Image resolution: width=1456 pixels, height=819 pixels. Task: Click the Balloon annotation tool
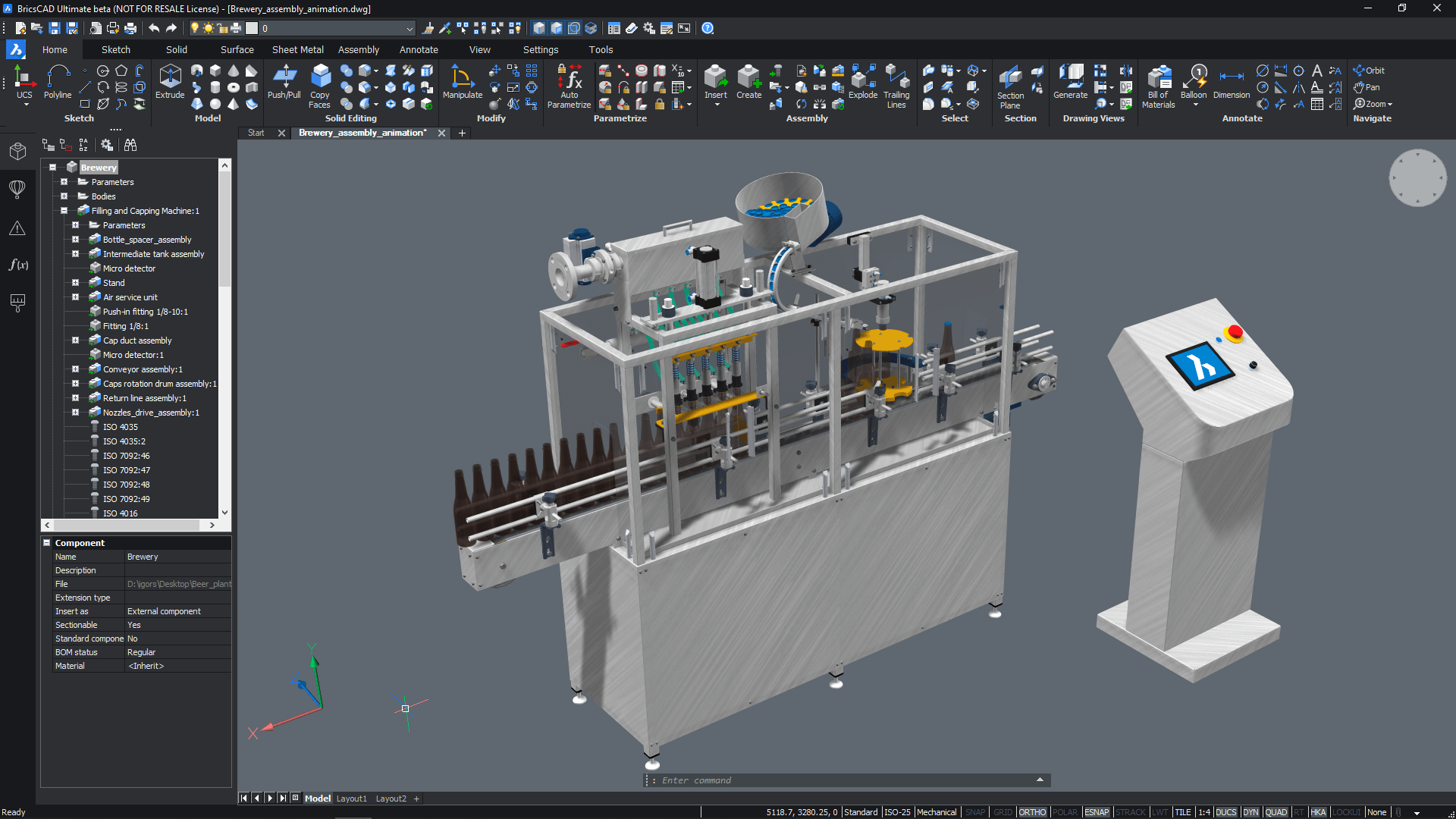[x=1194, y=81]
